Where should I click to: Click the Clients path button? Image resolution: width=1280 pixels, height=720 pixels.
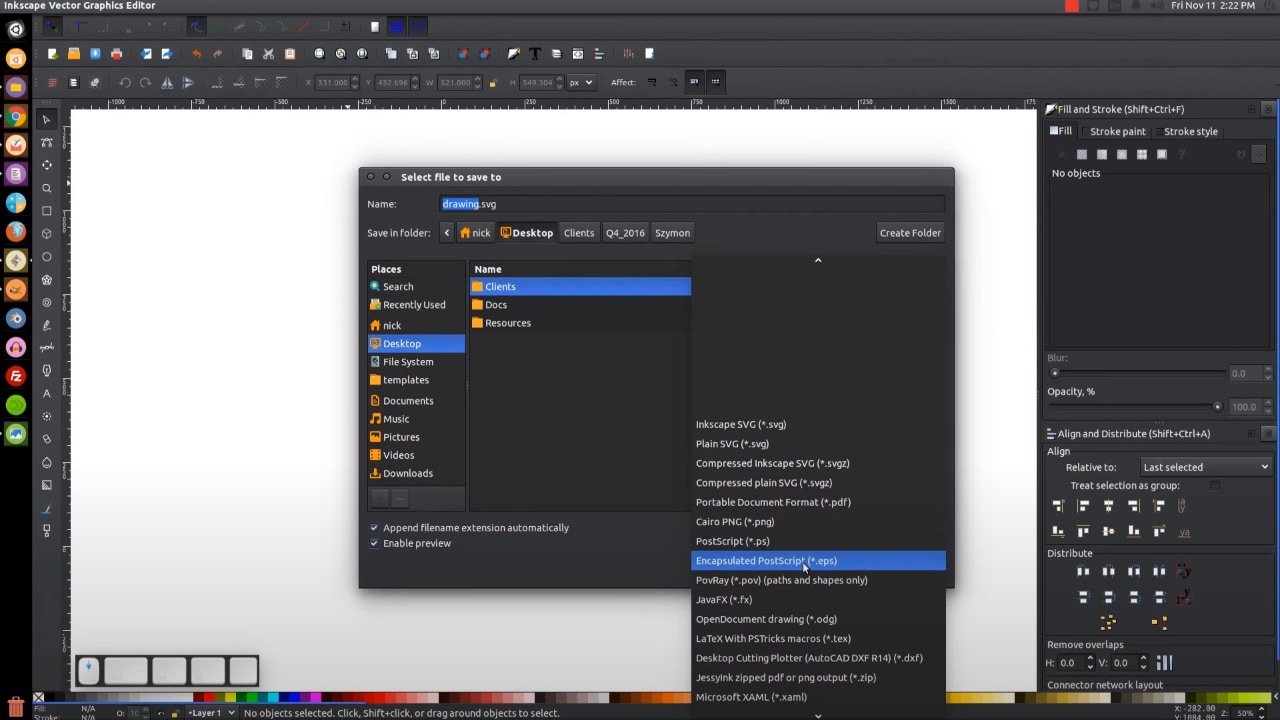(579, 233)
